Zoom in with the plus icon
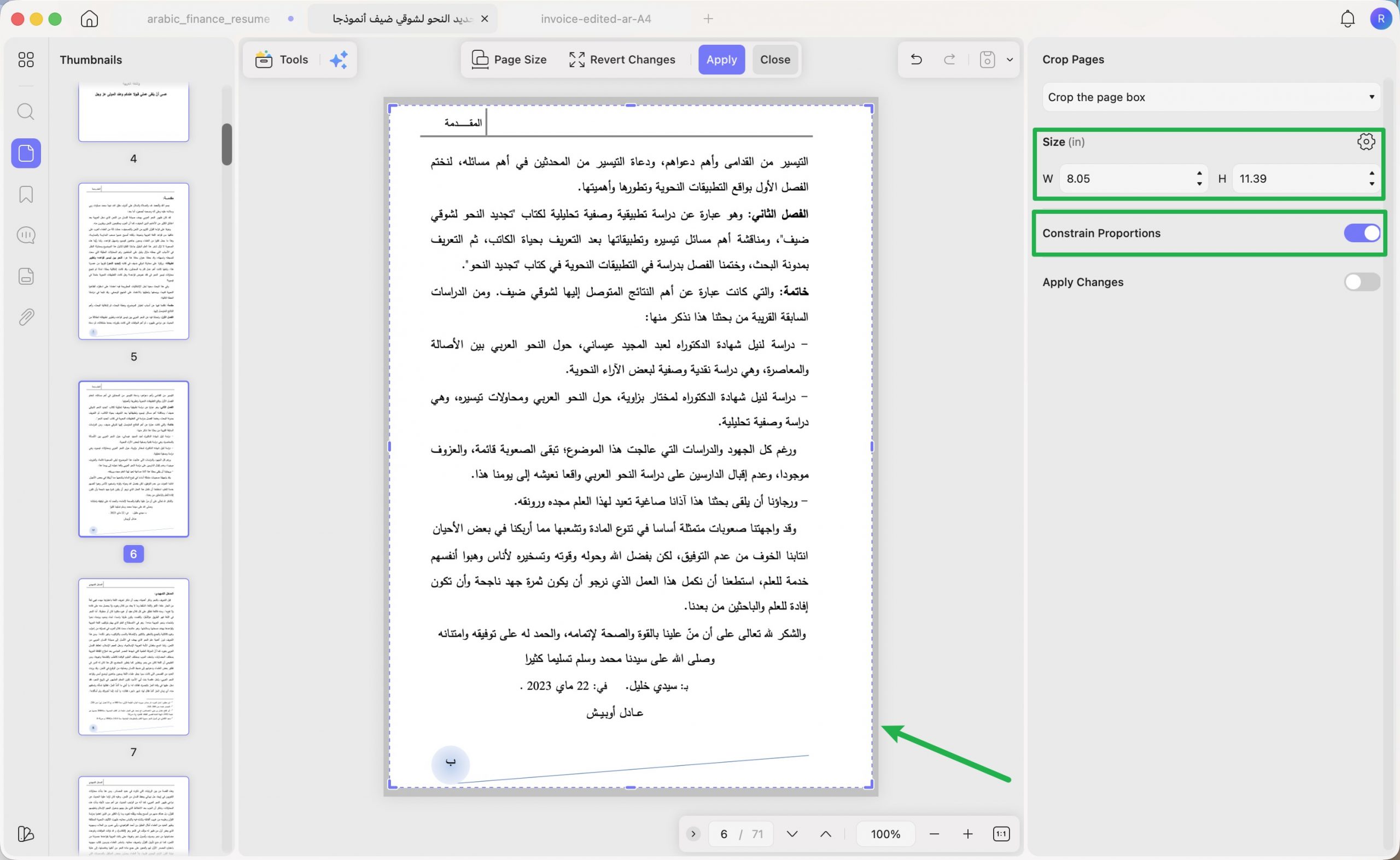Screen dimensions: 1400x860 (x=967, y=834)
